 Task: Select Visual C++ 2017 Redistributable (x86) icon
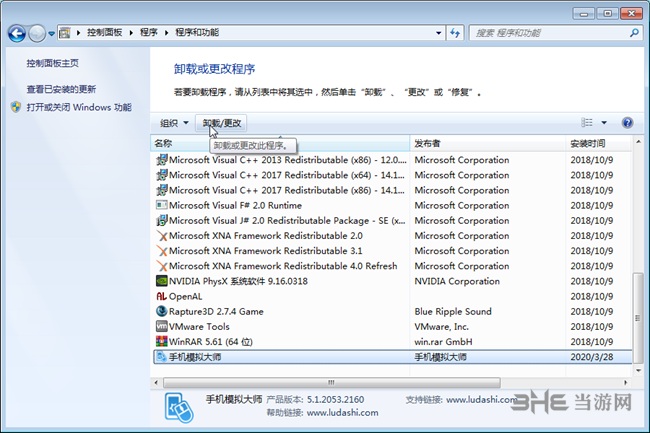(x=162, y=190)
